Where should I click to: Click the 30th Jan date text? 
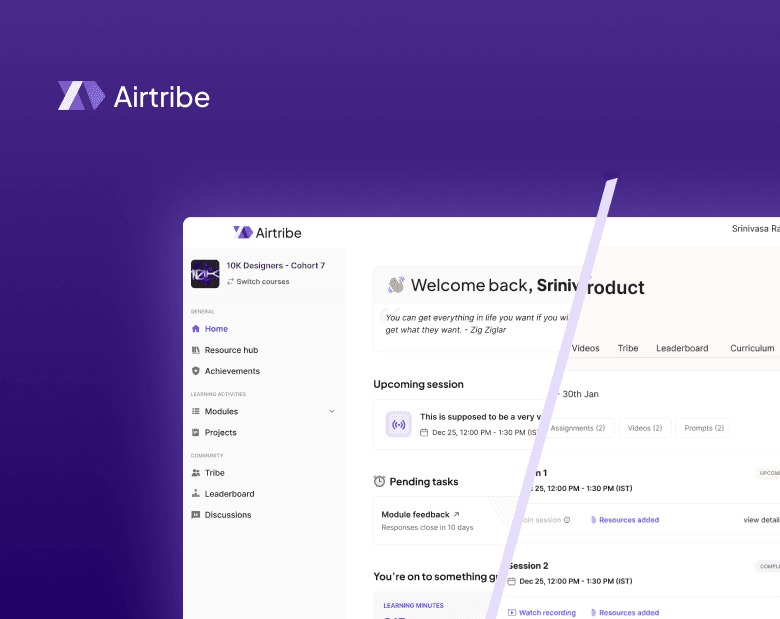[580, 394]
